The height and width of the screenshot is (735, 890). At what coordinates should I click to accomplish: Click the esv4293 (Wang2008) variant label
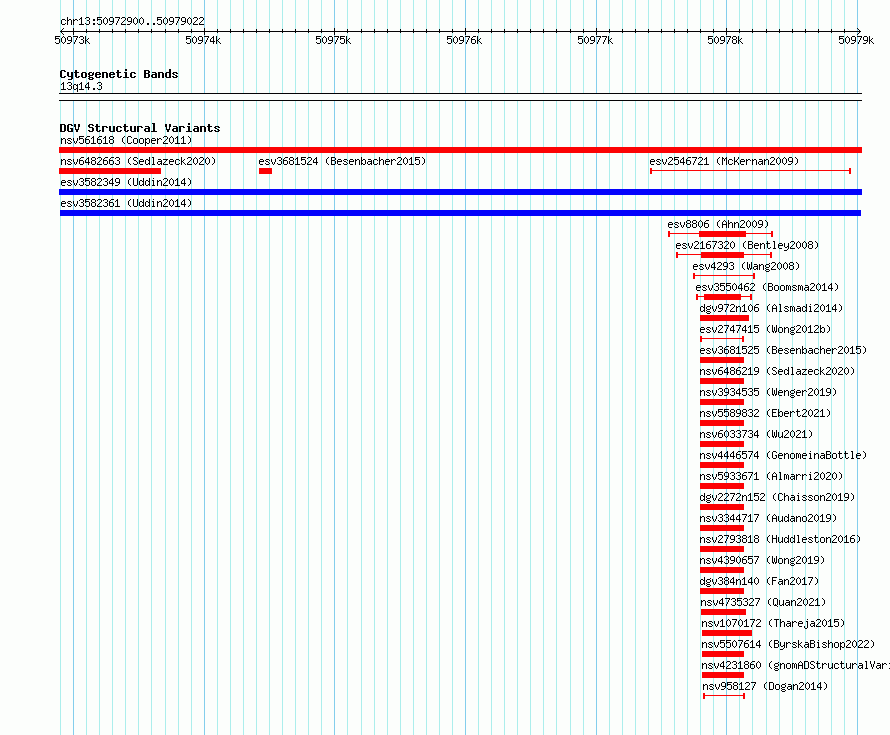click(746, 266)
